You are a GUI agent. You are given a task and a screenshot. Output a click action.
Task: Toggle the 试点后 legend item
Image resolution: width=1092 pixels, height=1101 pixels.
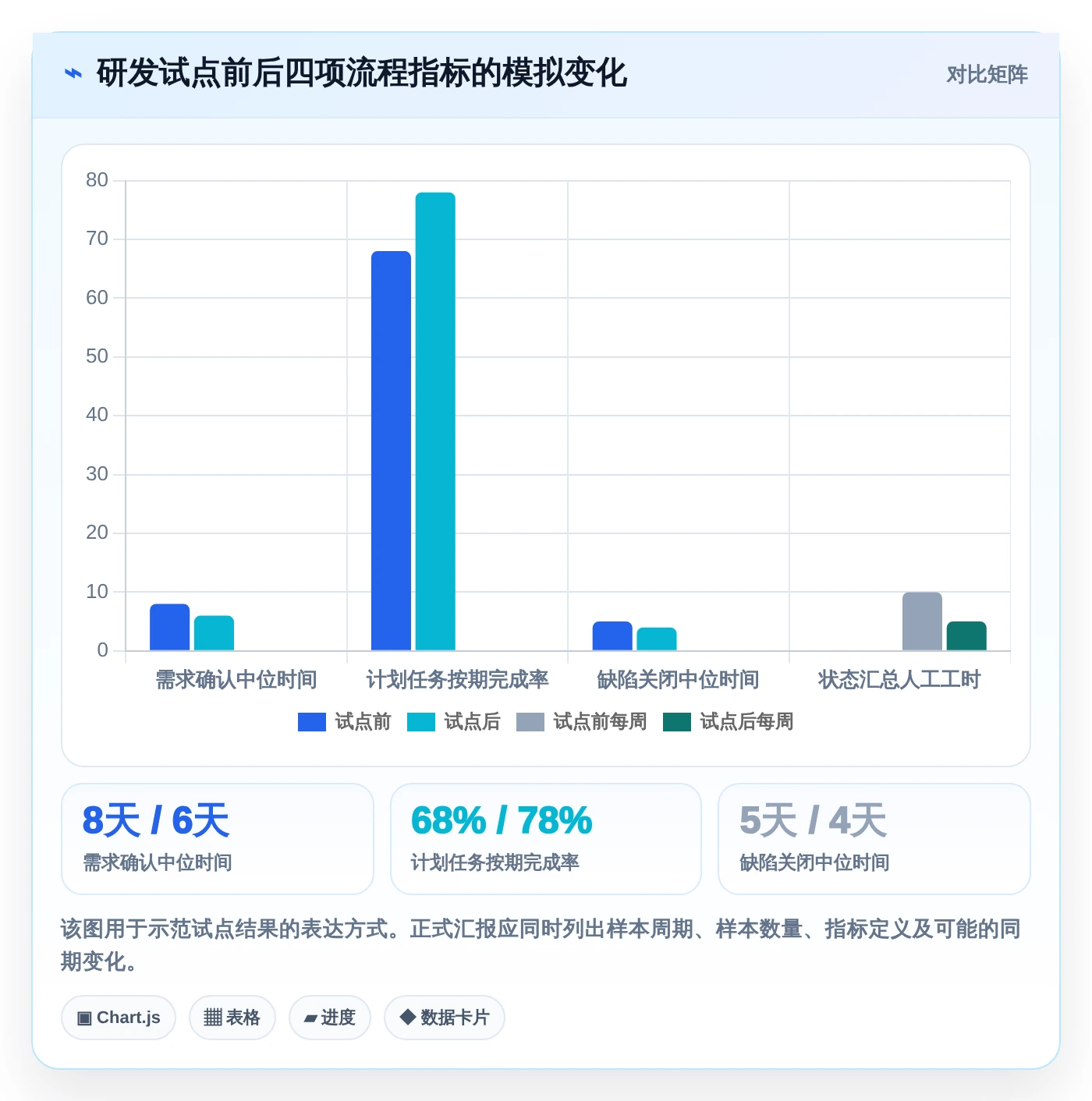(453, 722)
